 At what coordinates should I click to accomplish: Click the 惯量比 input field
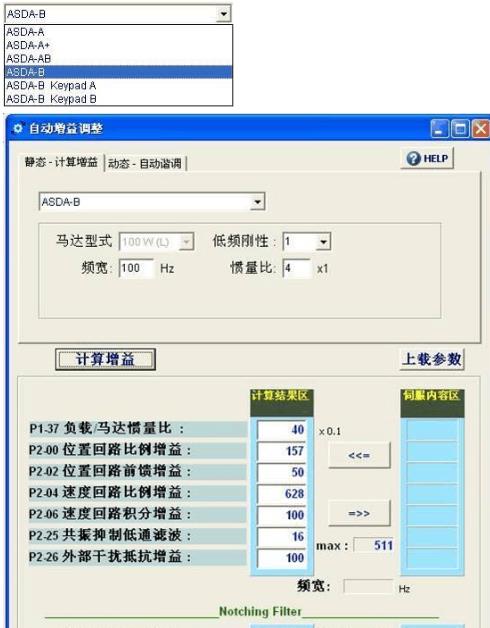[296, 268]
